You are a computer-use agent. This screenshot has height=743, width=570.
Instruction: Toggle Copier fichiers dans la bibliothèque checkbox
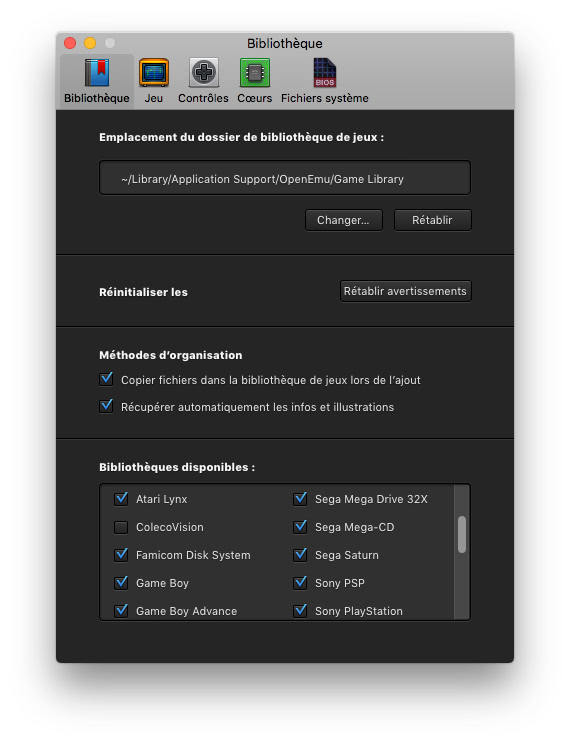[x=107, y=379]
